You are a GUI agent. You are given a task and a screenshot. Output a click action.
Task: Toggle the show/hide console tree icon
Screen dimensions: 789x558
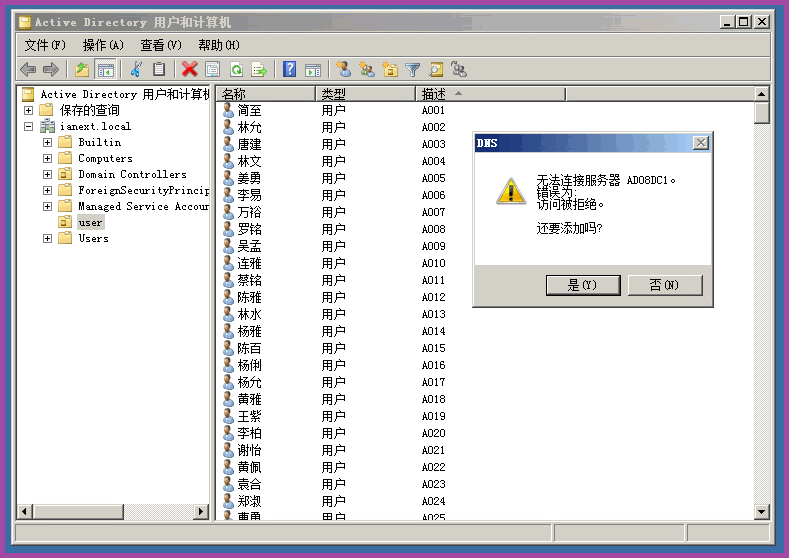pyautogui.click(x=105, y=69)
